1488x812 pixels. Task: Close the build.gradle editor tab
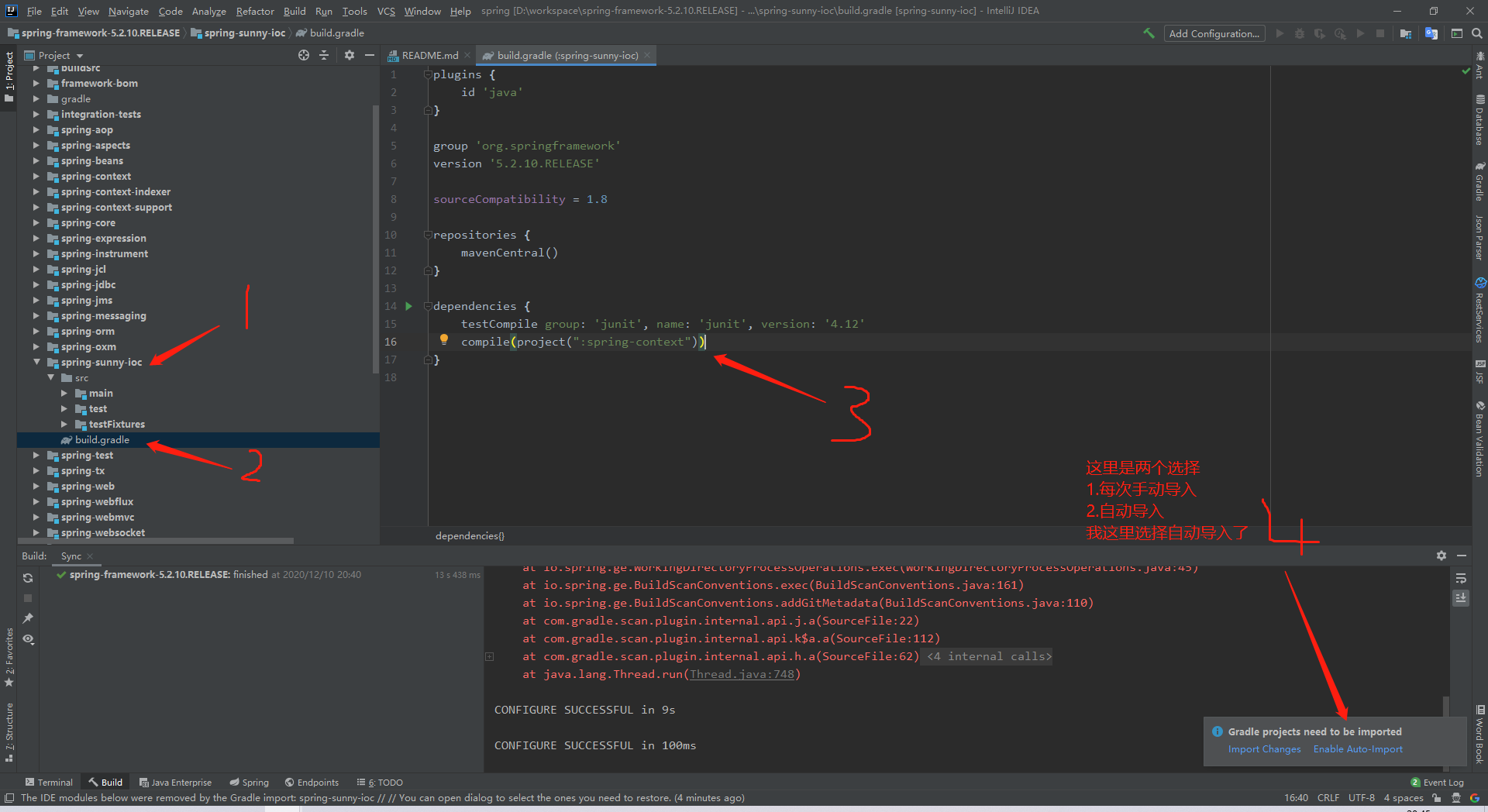647,55
